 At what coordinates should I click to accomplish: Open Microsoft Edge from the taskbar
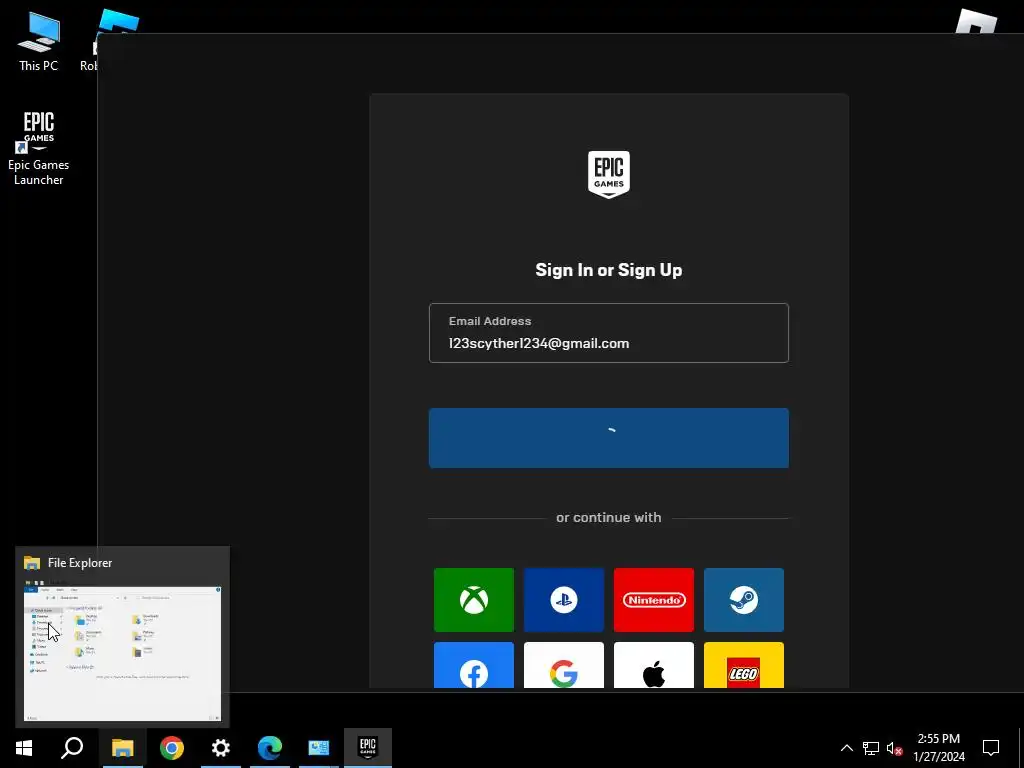(x=270, y=748)
